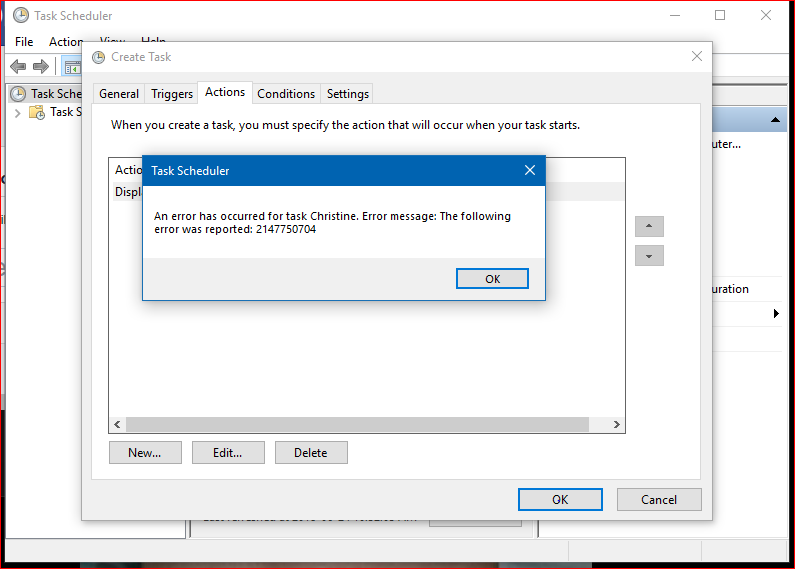The width and height of the screenshot is (795, 569).
Task: Click the Edit... action button
Action: tap(228, 452)
